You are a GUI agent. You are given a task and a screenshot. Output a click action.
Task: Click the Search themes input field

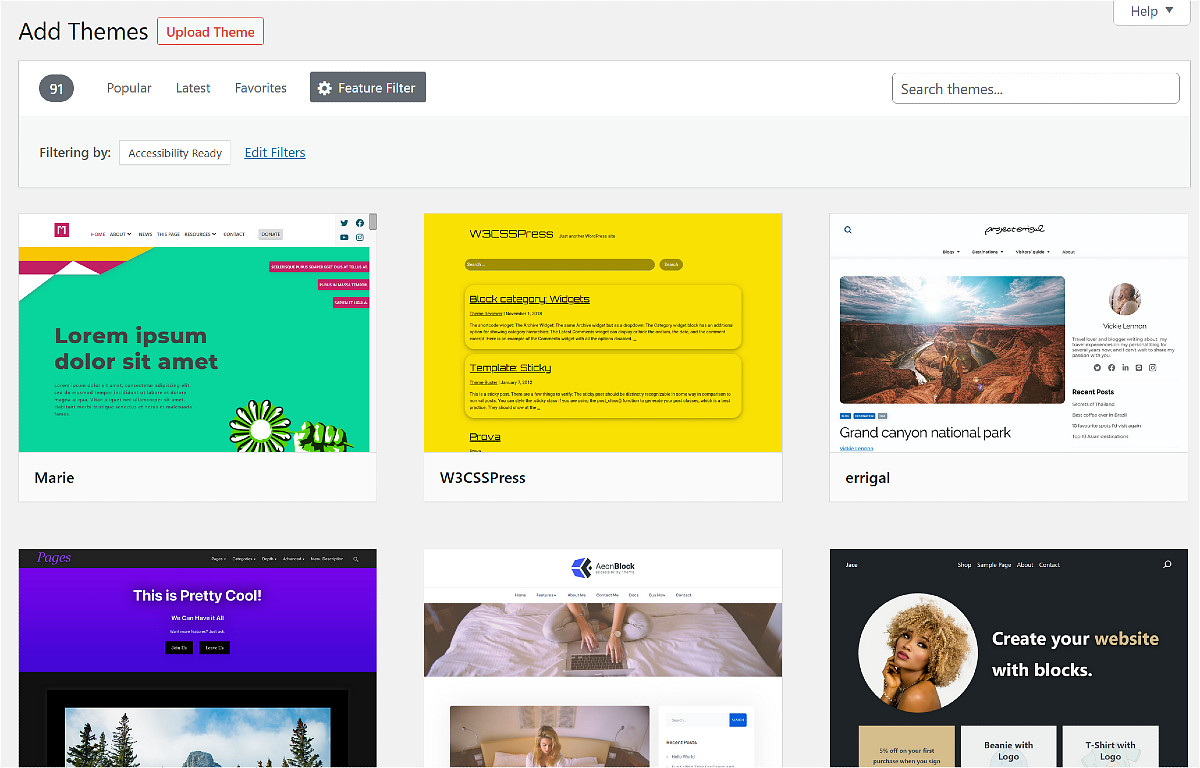pyautogui.click(x=1035, y=88)
